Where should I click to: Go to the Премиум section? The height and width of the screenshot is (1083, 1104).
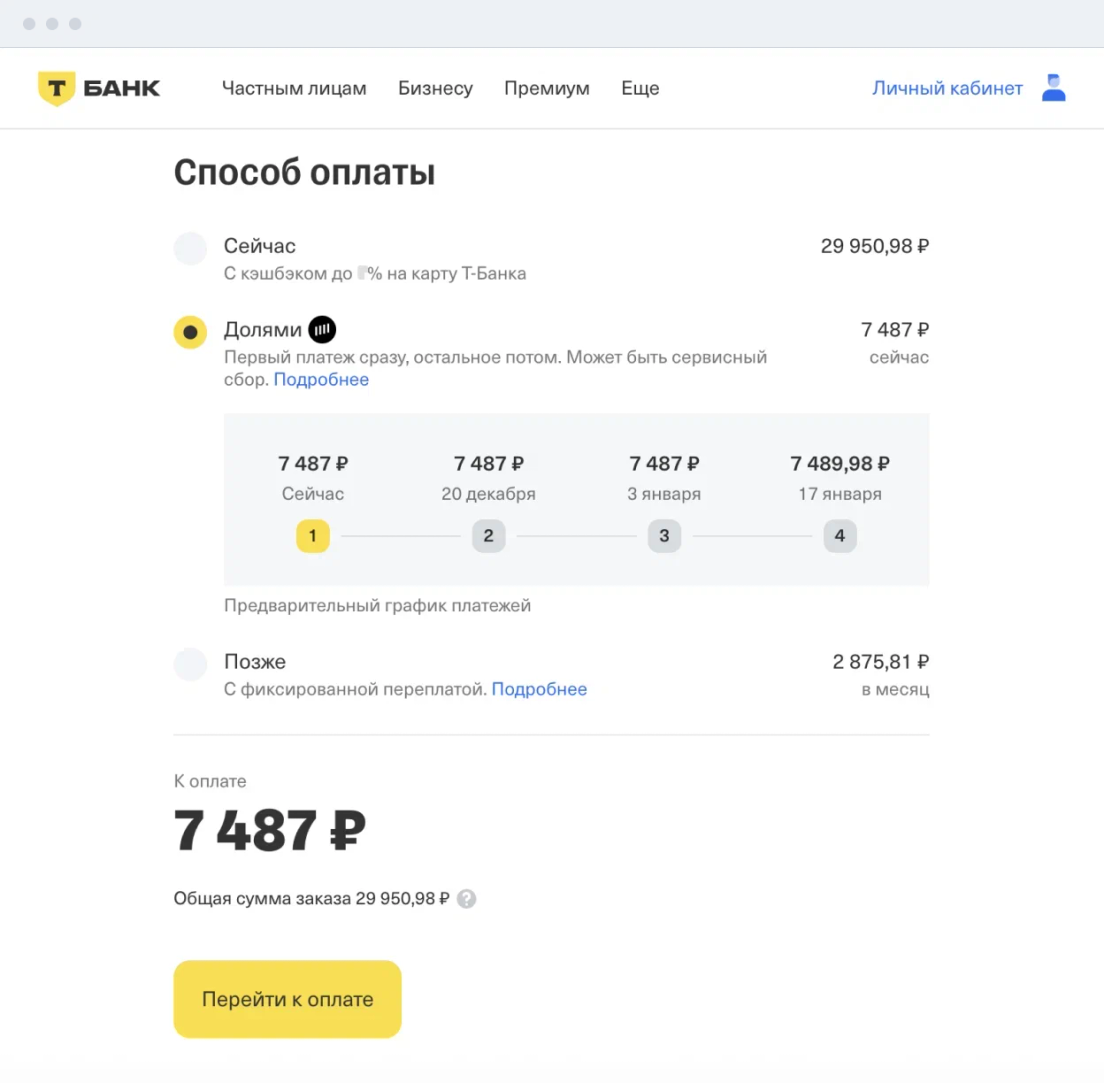click(547, 88)
